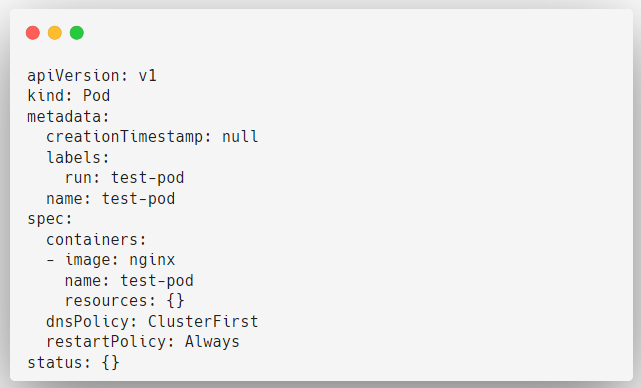Click the container name: test-pod line

tap(129, 281)
